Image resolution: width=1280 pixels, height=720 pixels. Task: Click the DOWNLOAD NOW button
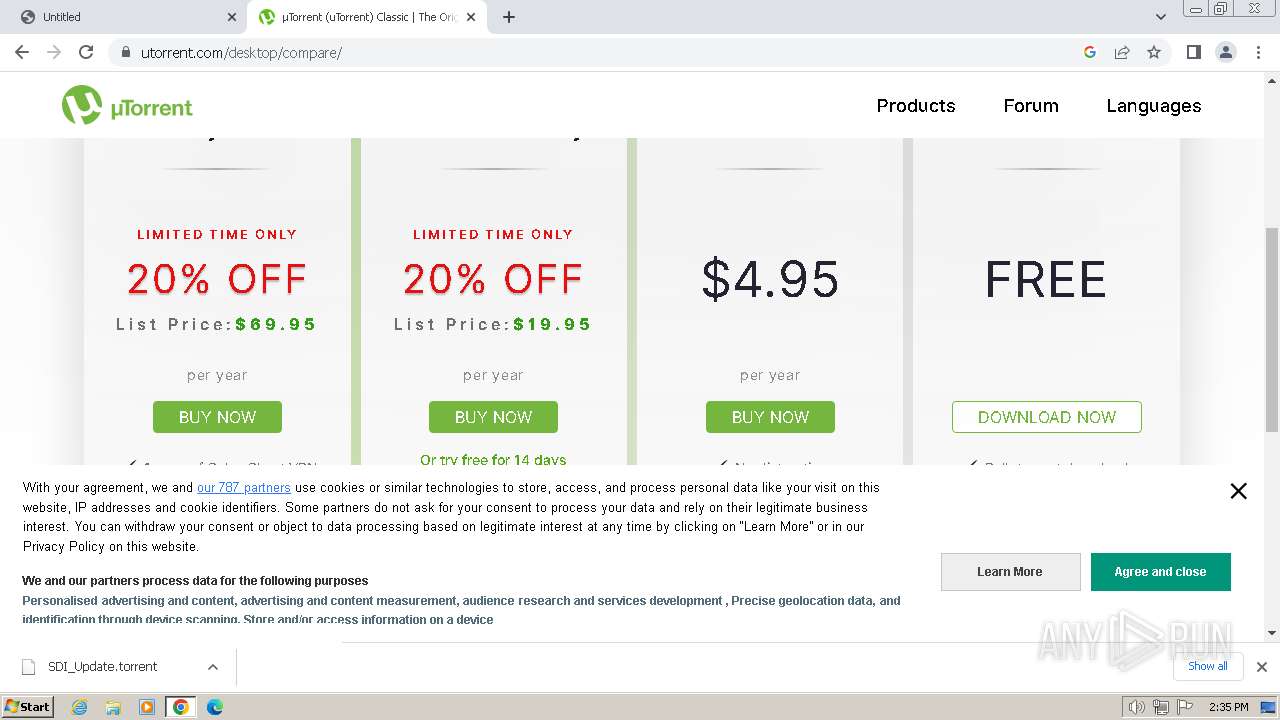1046,417
